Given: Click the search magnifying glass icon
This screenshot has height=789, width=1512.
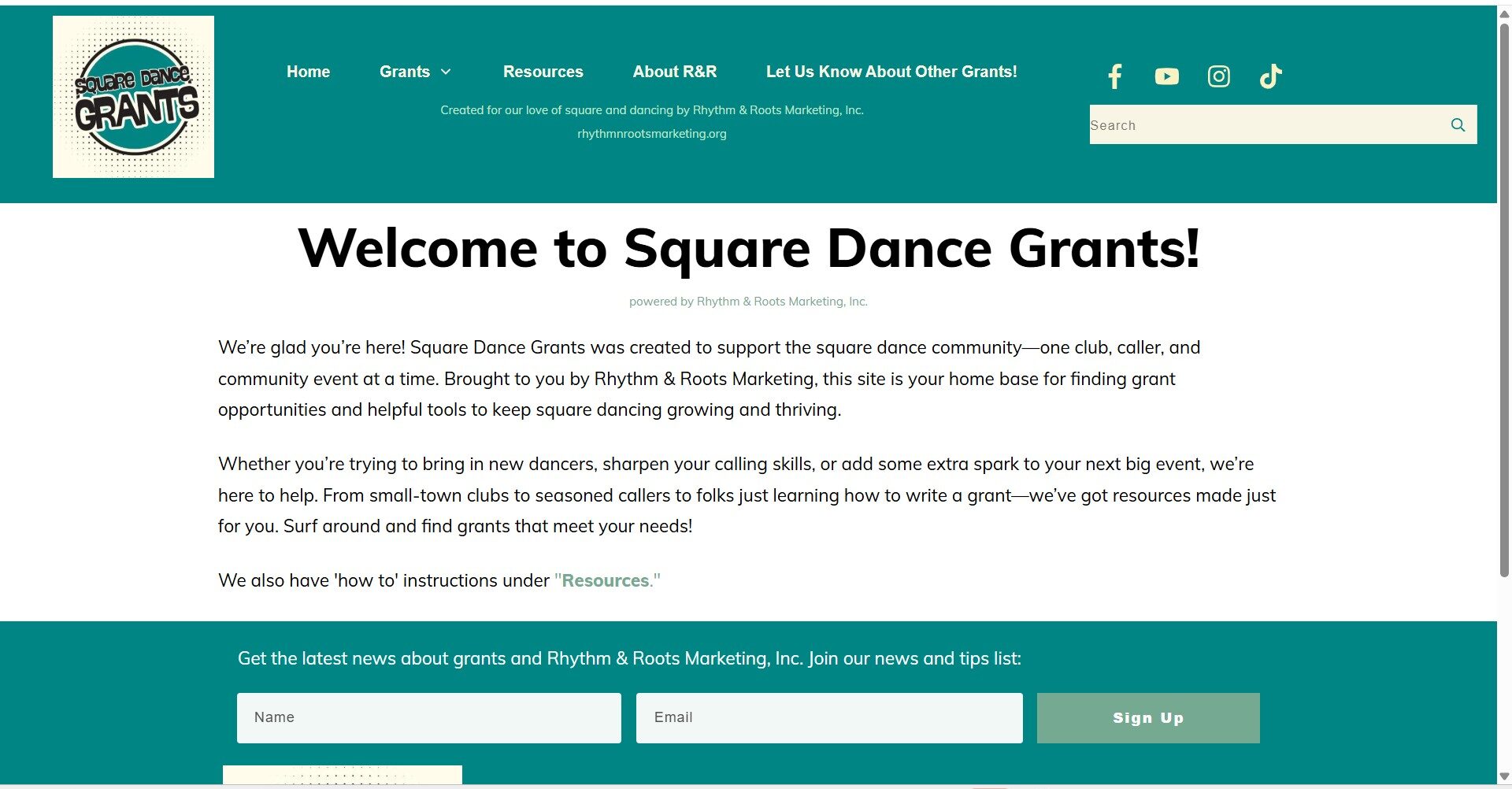Looking at the screenshot, I should pos(1458,125).
